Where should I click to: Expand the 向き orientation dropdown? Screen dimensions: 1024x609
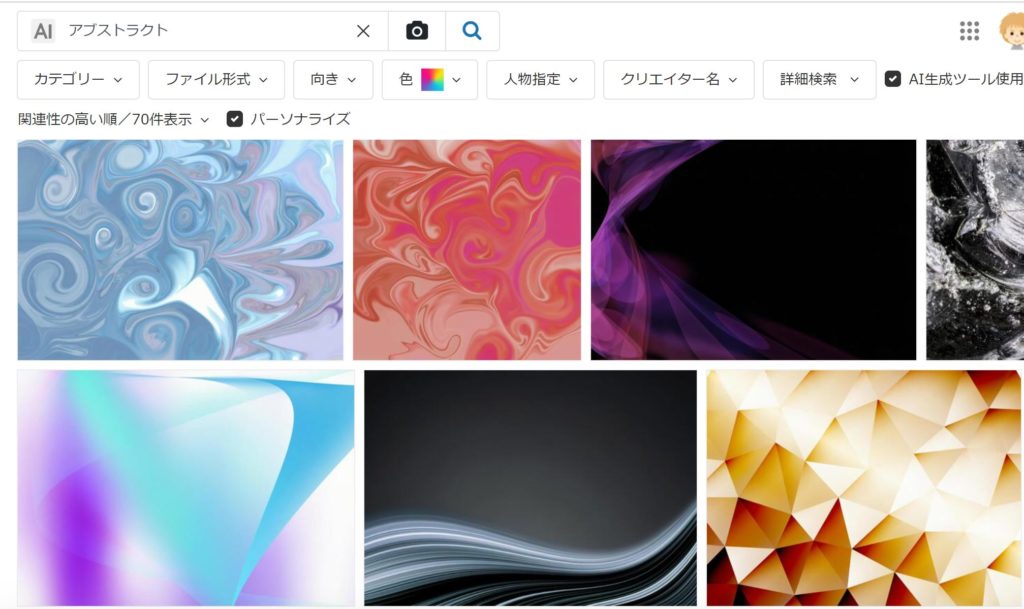point(333,79)
